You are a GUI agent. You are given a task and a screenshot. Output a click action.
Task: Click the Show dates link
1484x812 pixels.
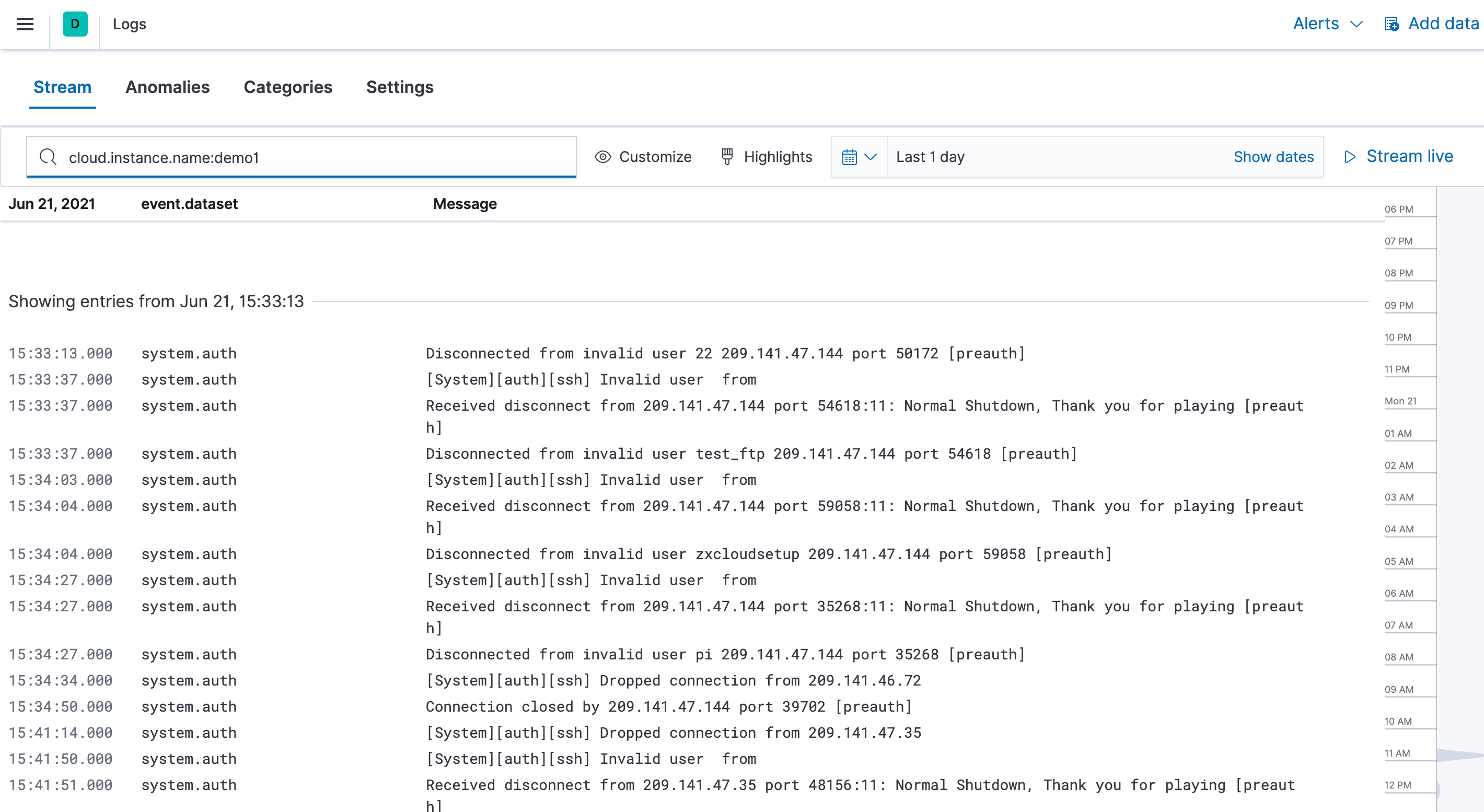[x=1274, y=157]
